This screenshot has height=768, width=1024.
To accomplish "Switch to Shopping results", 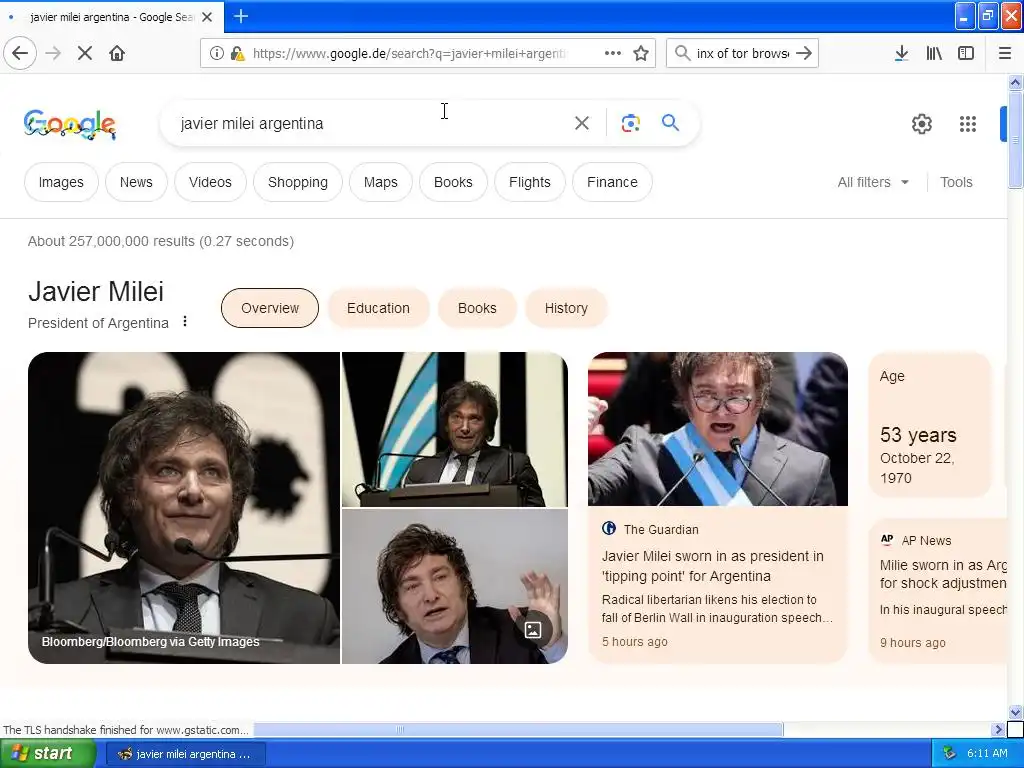I will click(298, 182).
